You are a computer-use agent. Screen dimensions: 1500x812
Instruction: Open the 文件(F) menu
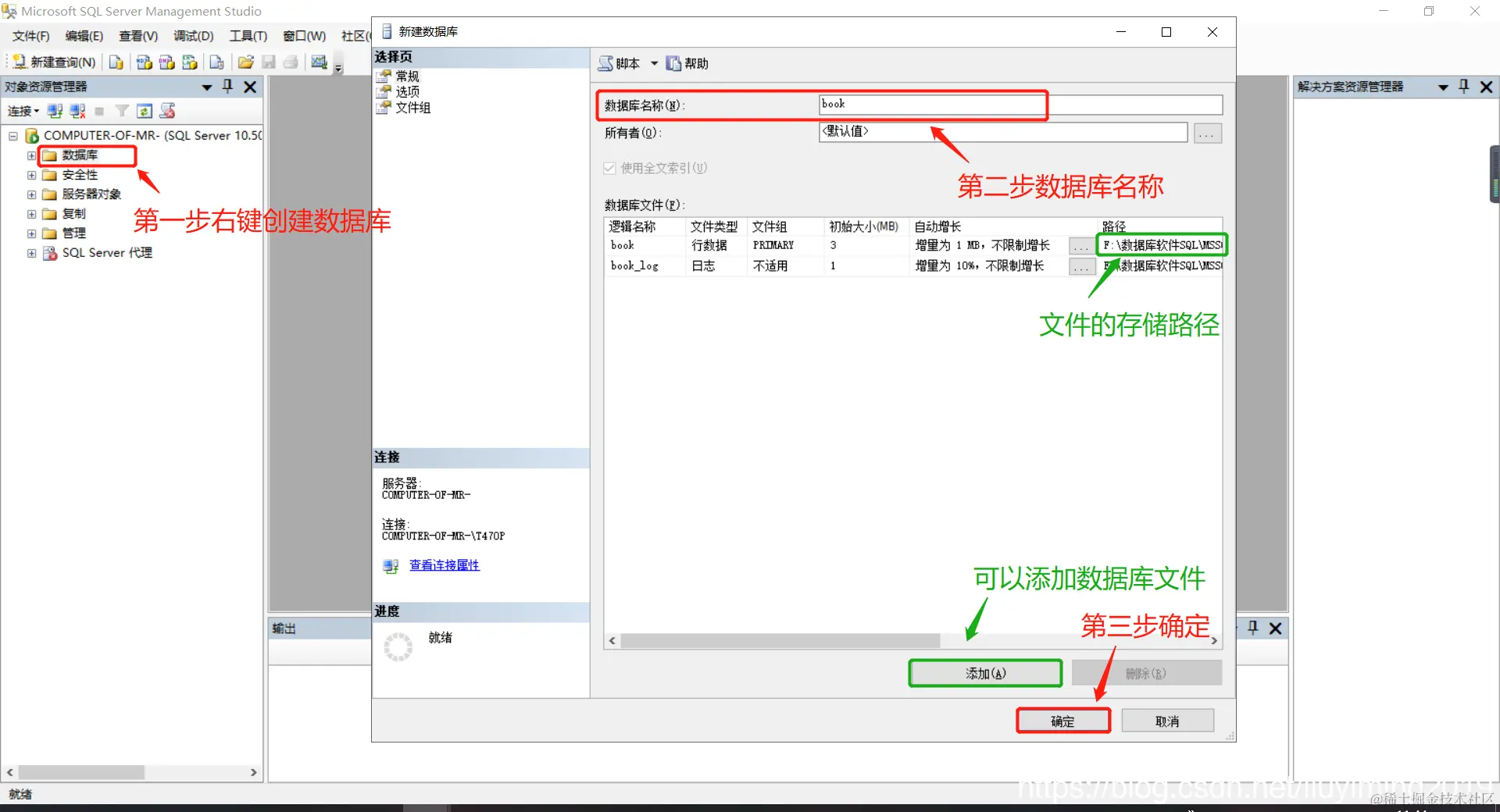(30, 35)
